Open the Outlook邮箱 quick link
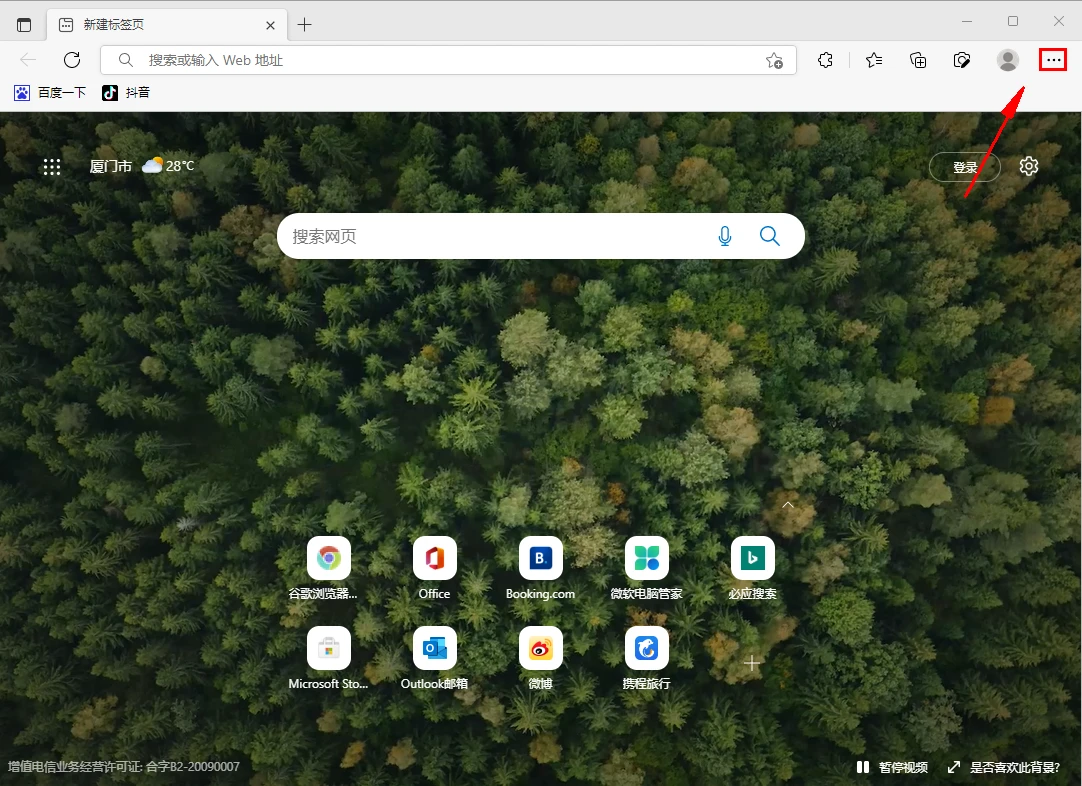1082x786 pixels. pos(435,658)
